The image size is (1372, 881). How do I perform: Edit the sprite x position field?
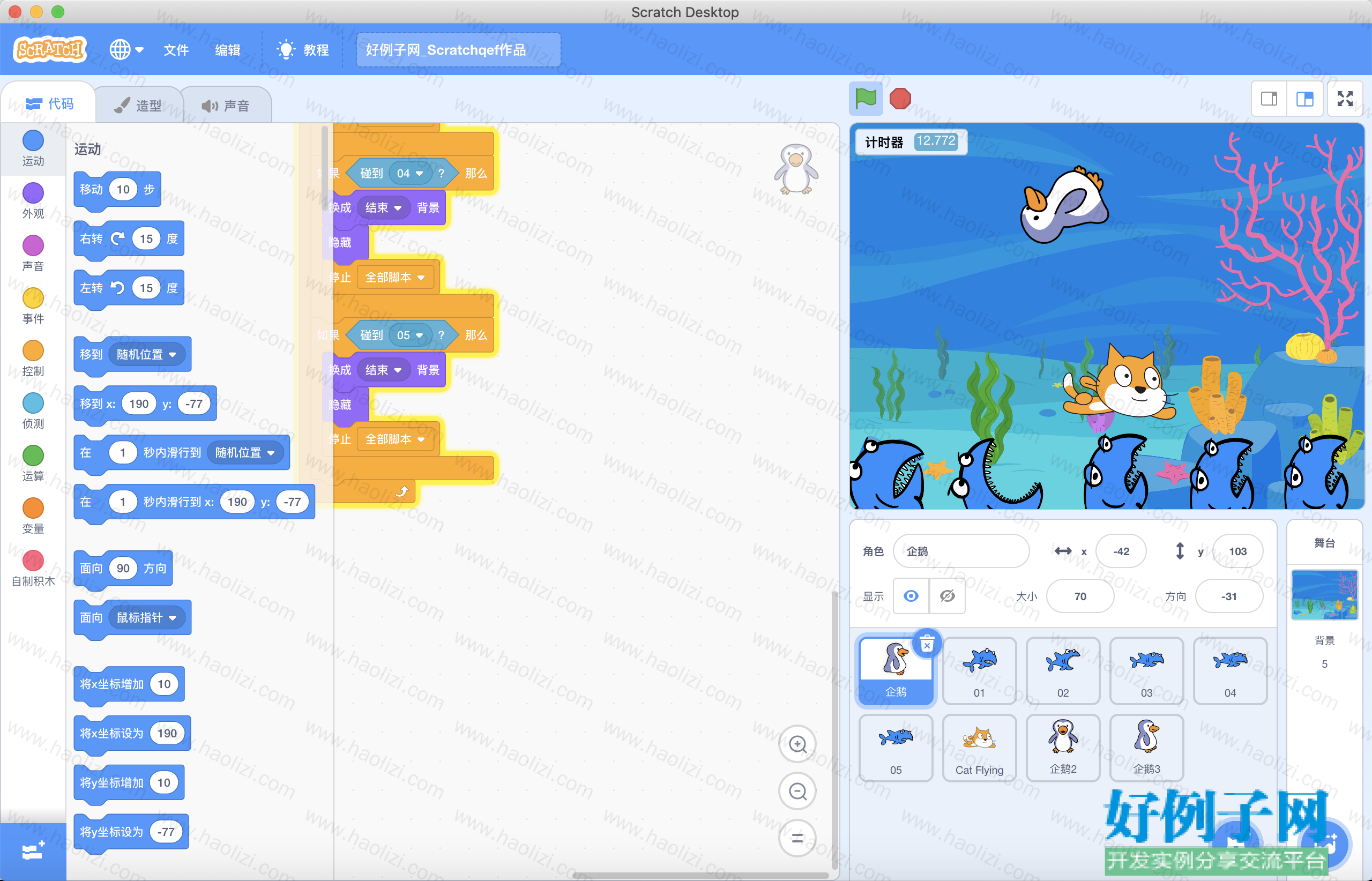(1121, 551)
